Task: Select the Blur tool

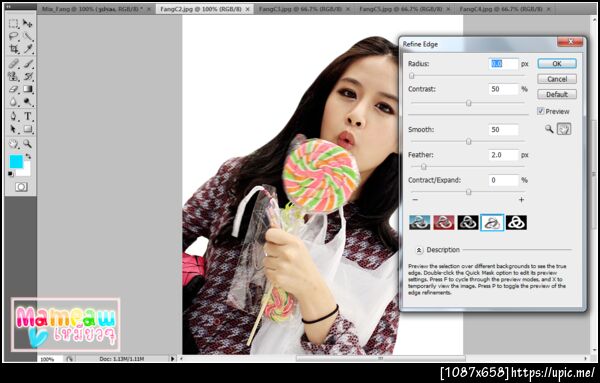Action: [x=14, y=102]
